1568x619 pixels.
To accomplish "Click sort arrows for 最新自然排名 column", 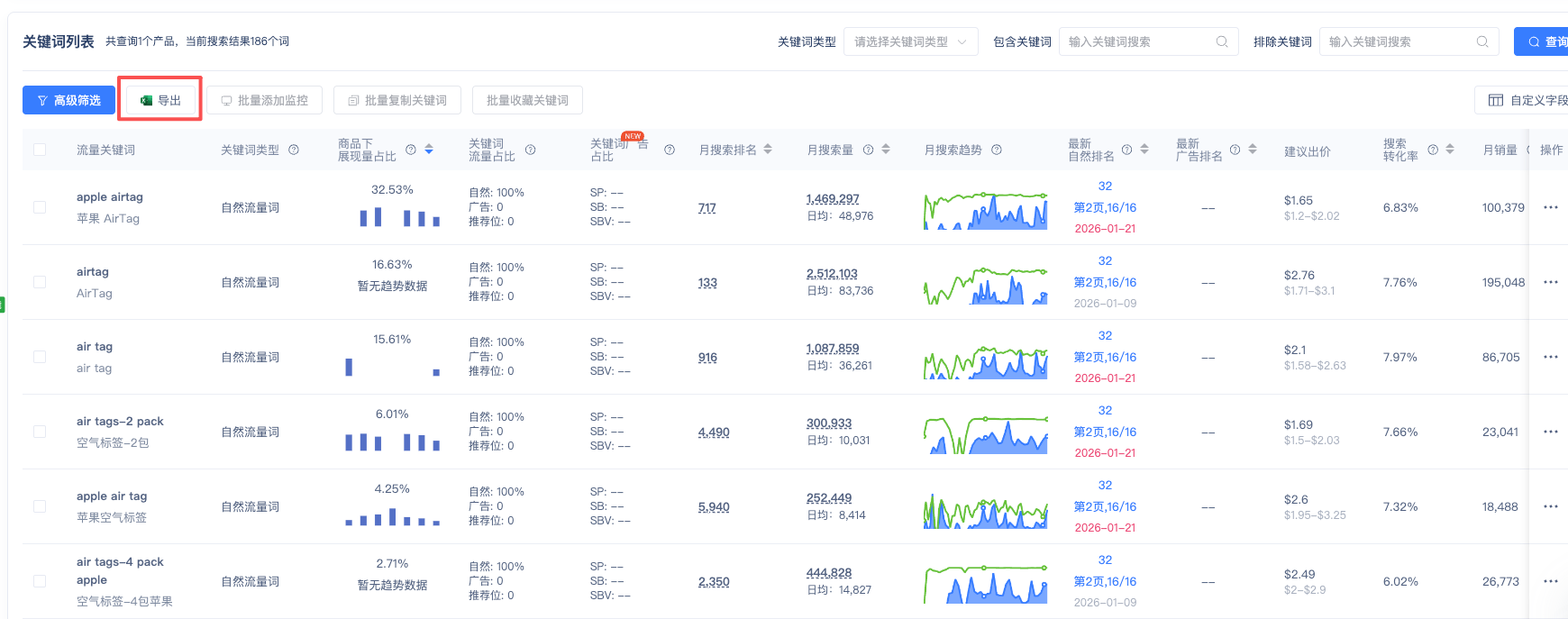I will coord(1144,150).
